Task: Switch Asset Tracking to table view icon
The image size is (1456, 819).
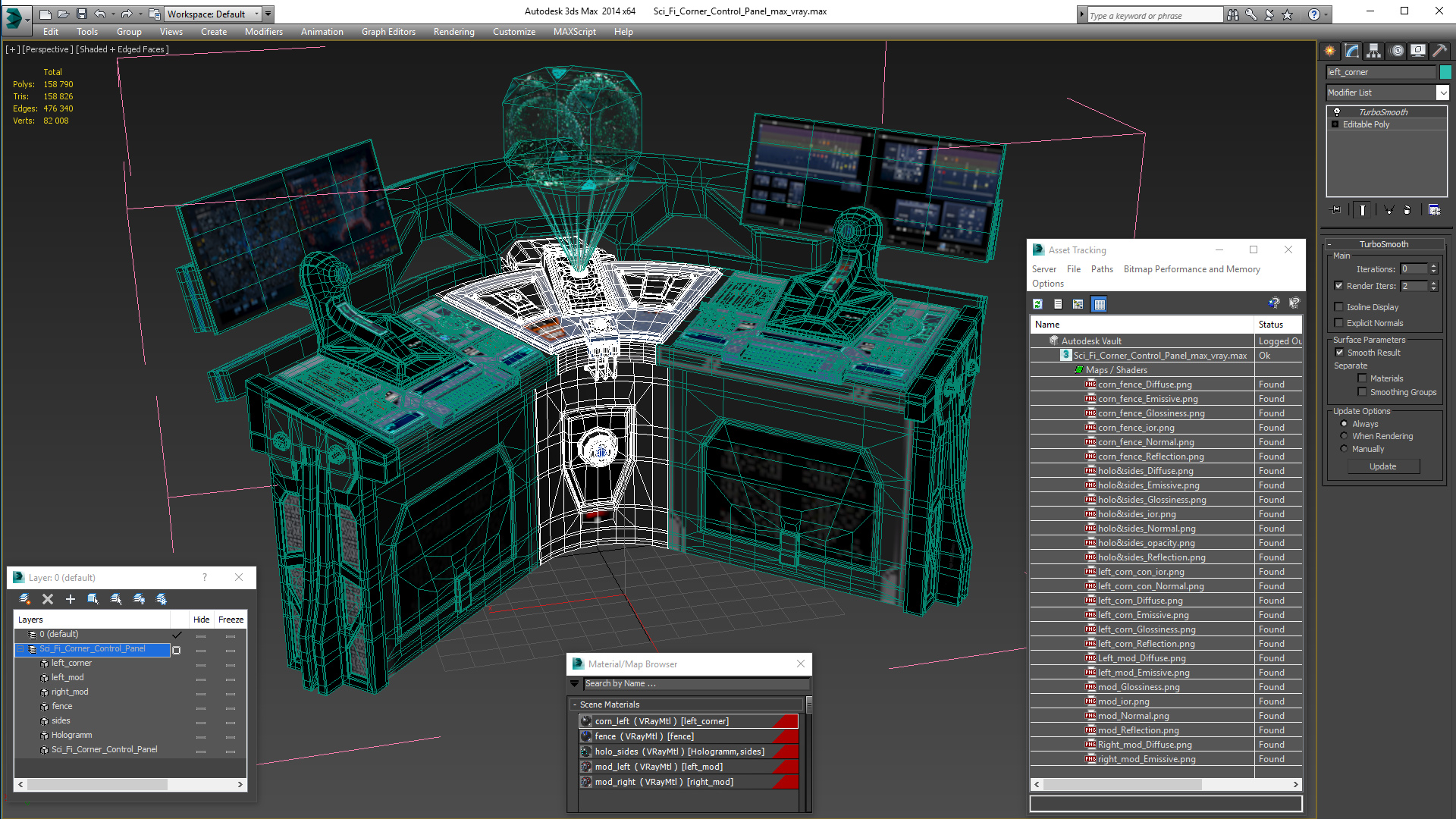Action: (x=1100, y=304)
